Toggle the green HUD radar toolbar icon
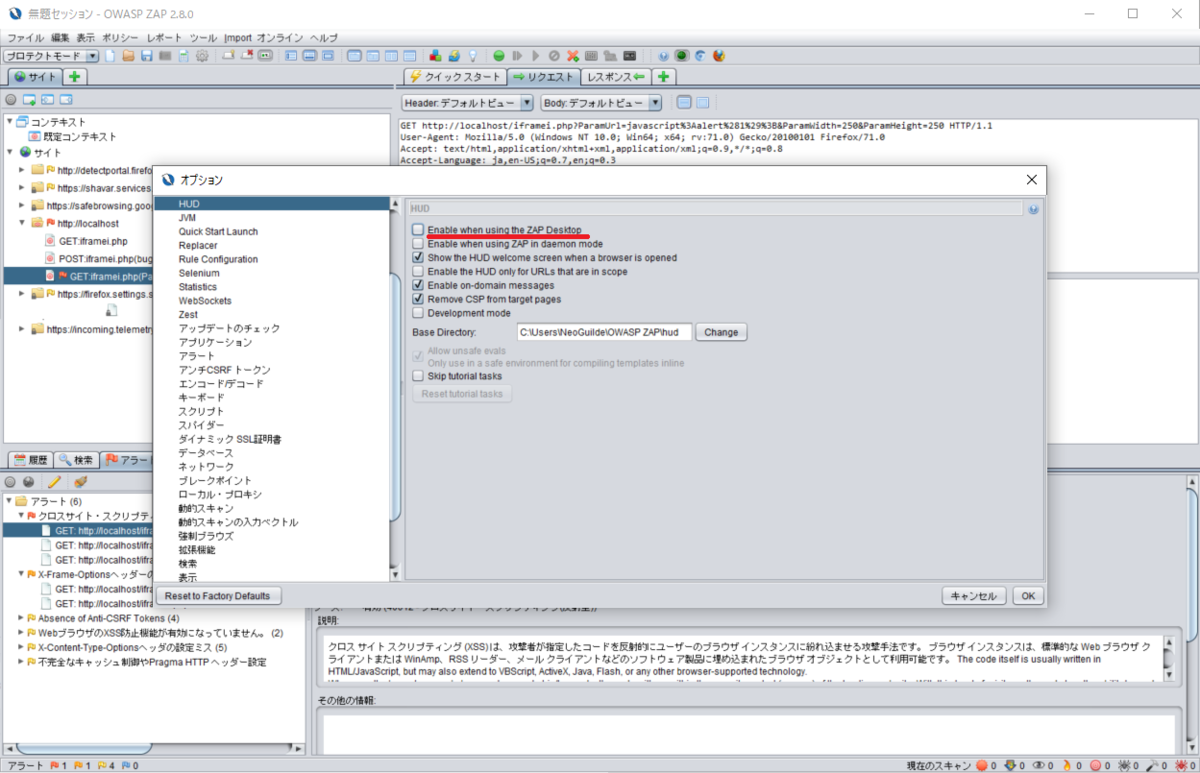Image resolution: width=1200 pixels, height=773 pixels. 682,56
